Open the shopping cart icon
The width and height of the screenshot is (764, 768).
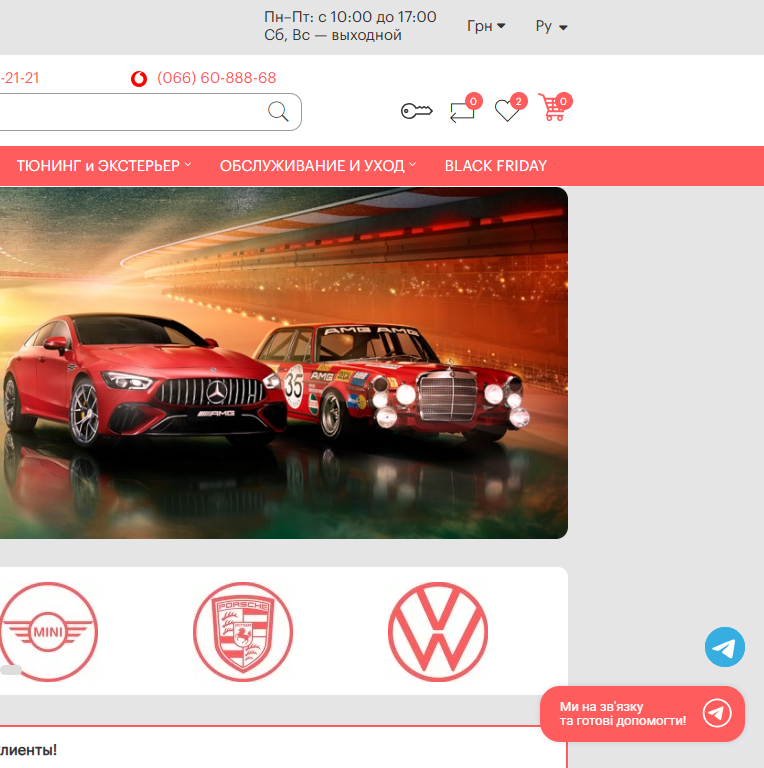[552, 108]
